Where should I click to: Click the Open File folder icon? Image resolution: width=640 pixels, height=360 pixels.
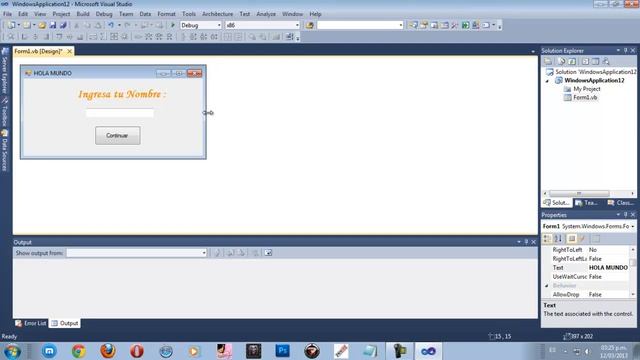42,25
